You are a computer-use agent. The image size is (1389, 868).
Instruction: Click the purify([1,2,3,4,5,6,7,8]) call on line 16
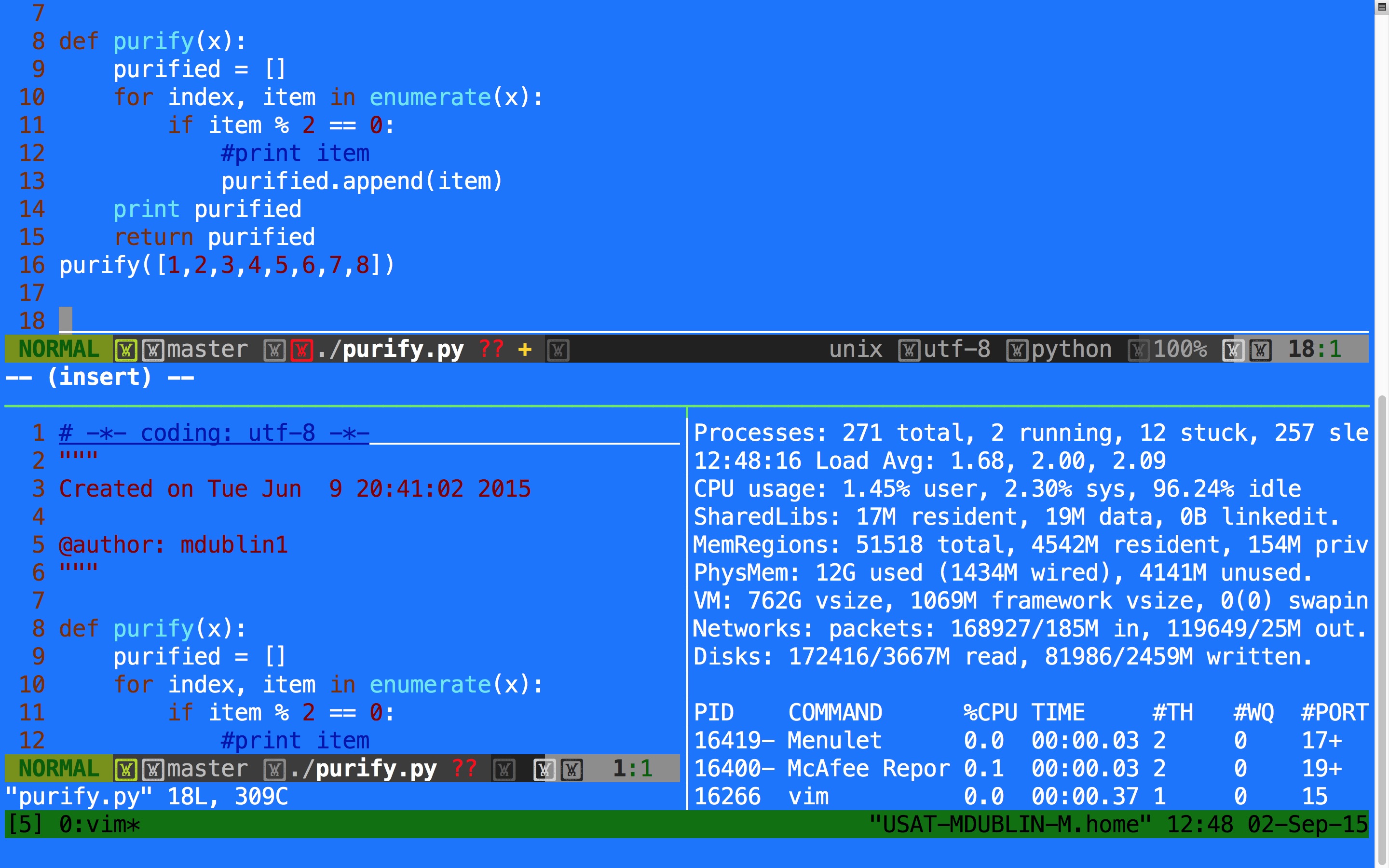(x=227, y=265)
